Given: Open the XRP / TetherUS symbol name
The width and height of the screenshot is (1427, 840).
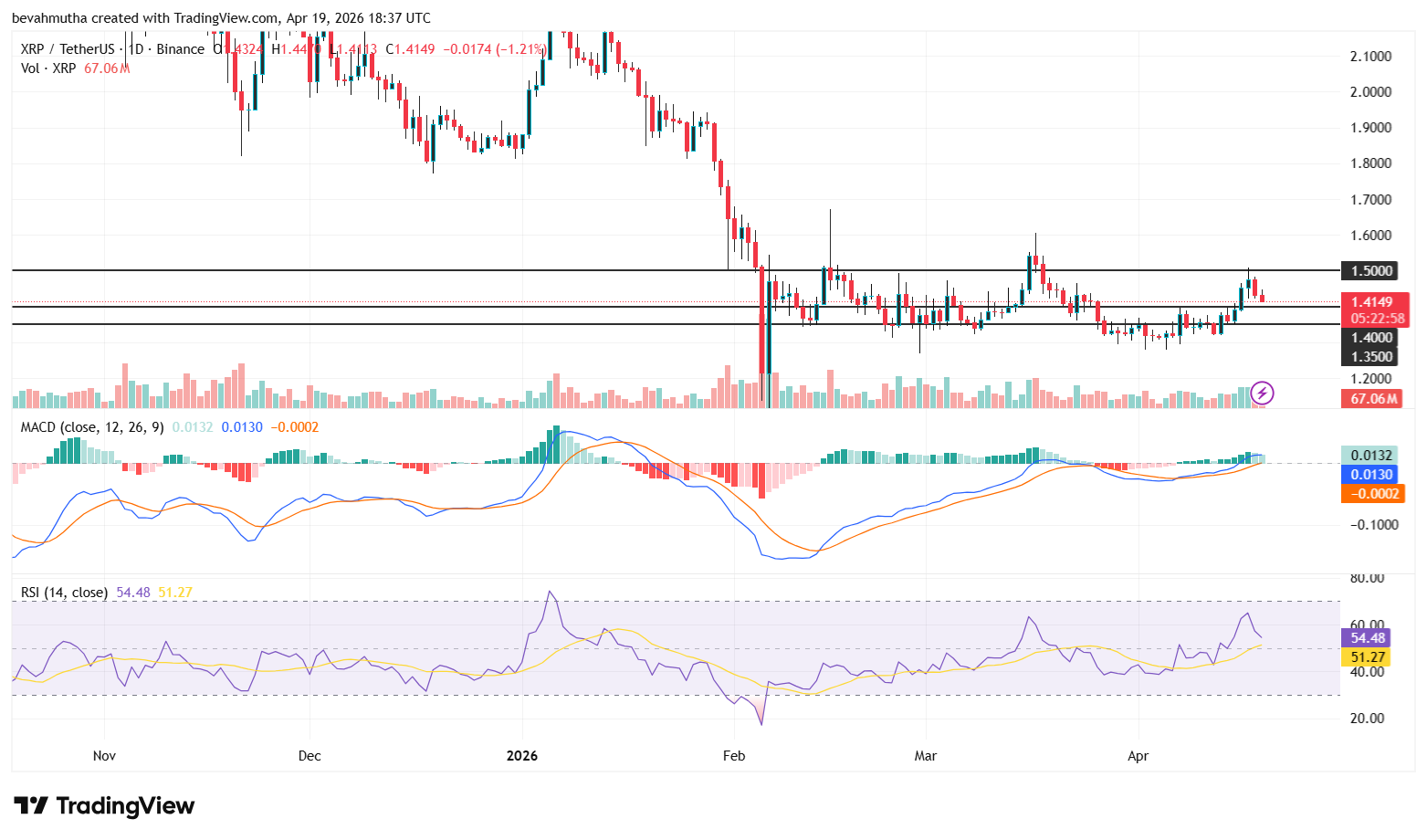Looking at the screenshot, I should [68, 48].
